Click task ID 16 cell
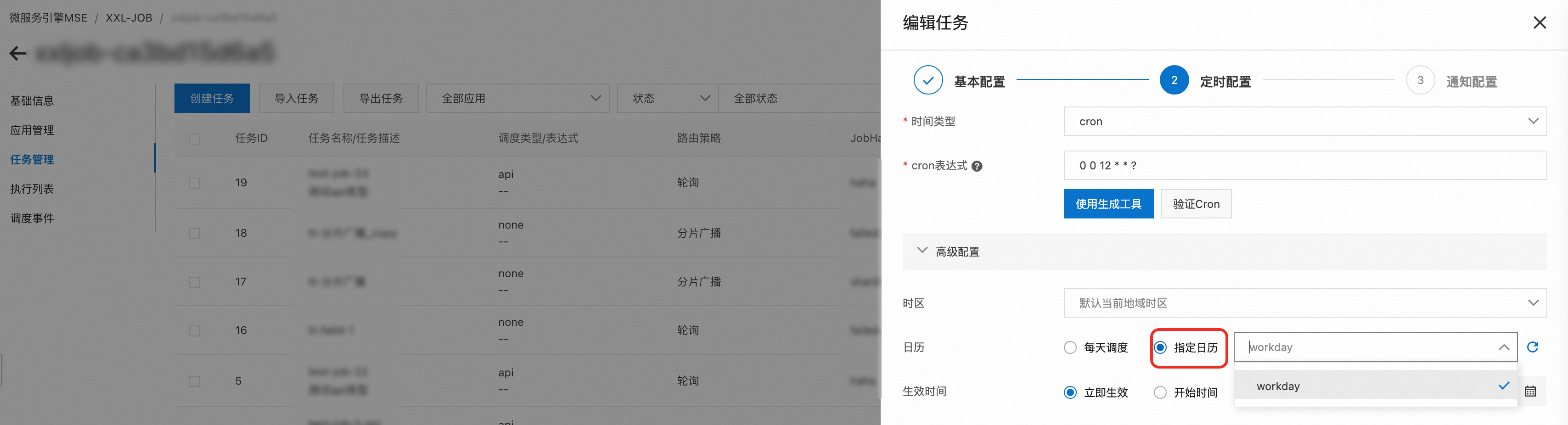Image resolution: width=1568 pixels, height=425 pixels. point(241,330)
